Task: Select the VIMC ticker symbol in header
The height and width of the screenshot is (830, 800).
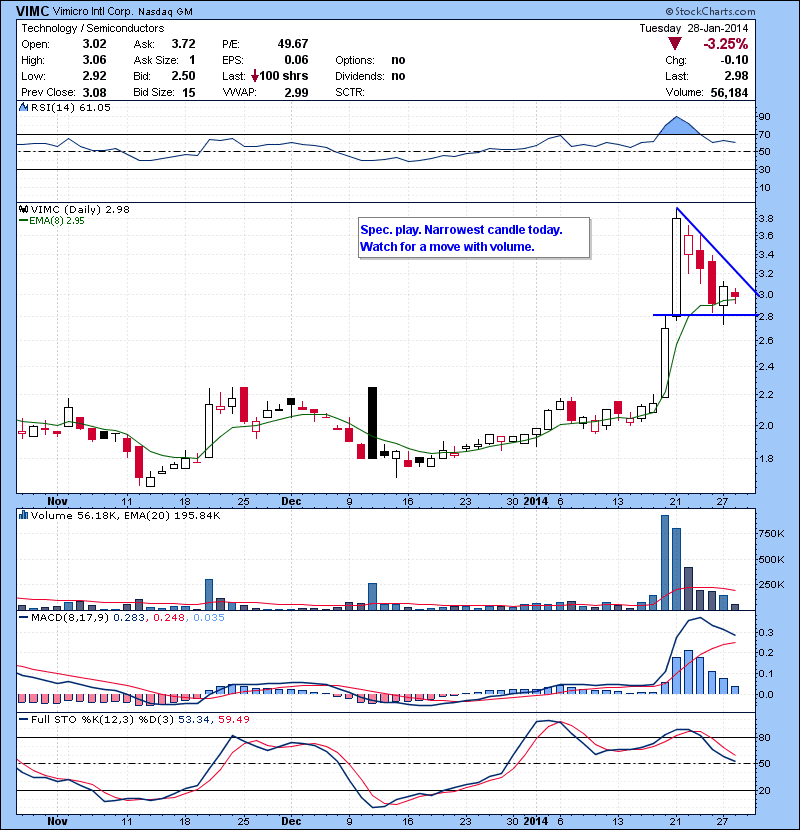Action: (33, 11)
